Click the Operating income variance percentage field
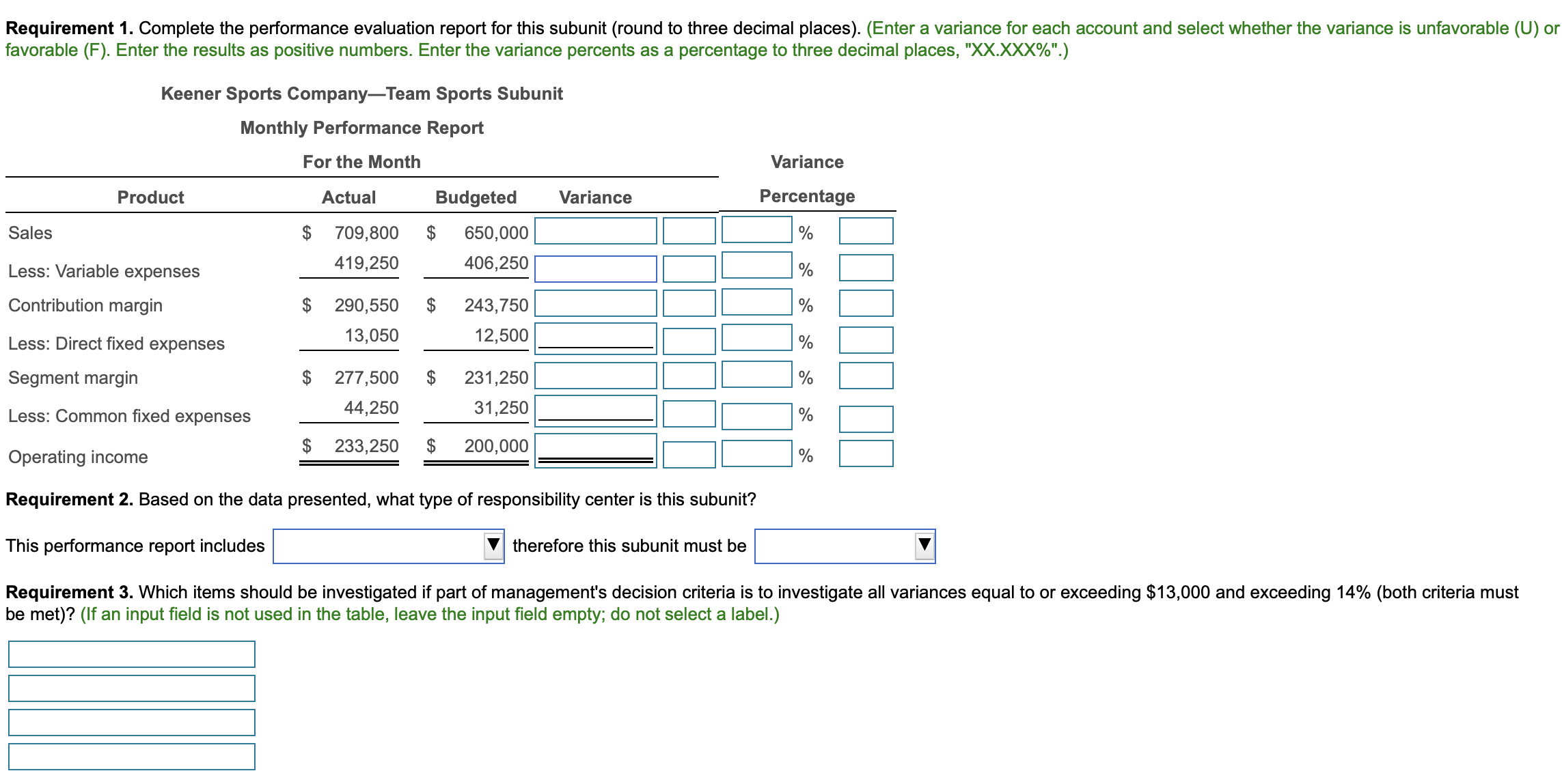The width and height of the screenshot is (1562, 784). click(756, 453)
